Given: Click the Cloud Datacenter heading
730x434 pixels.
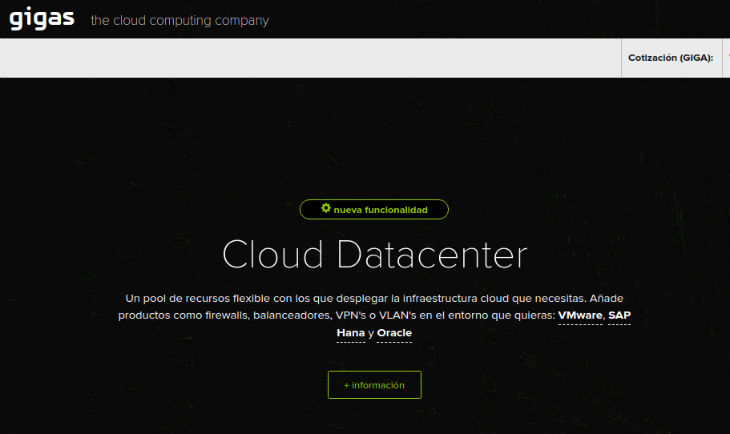Looking at the screenshot, I should (x=374, y=255).
